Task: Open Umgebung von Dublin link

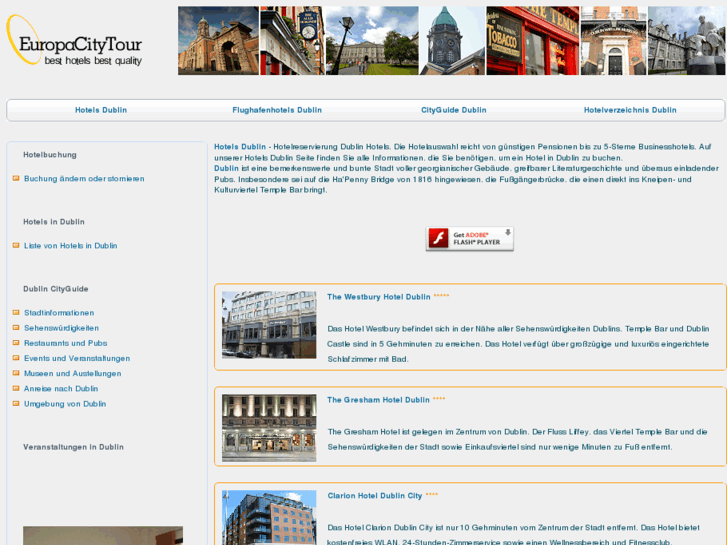Action: 65,404
